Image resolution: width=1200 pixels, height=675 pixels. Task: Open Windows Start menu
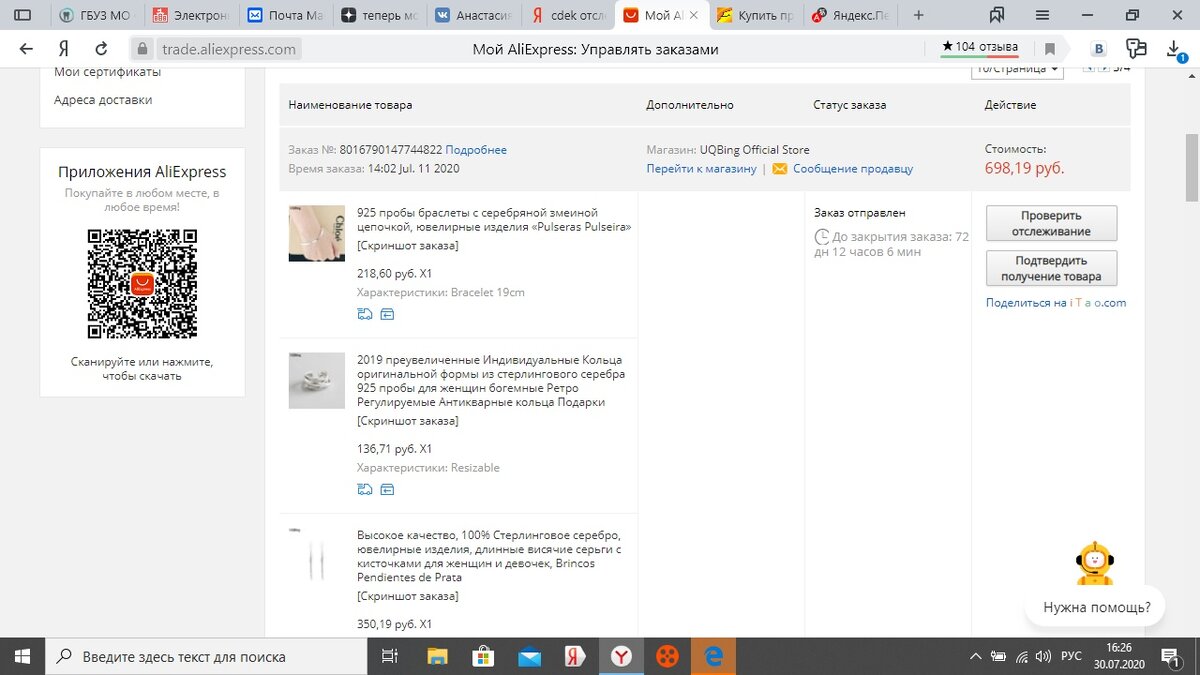click(22, 656)
